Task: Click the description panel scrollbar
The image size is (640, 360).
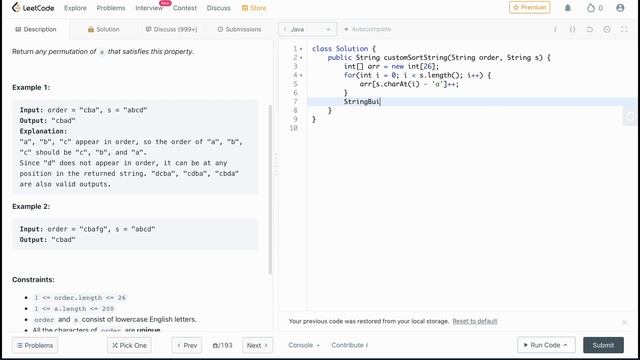Action: click(x=270, y=190)
